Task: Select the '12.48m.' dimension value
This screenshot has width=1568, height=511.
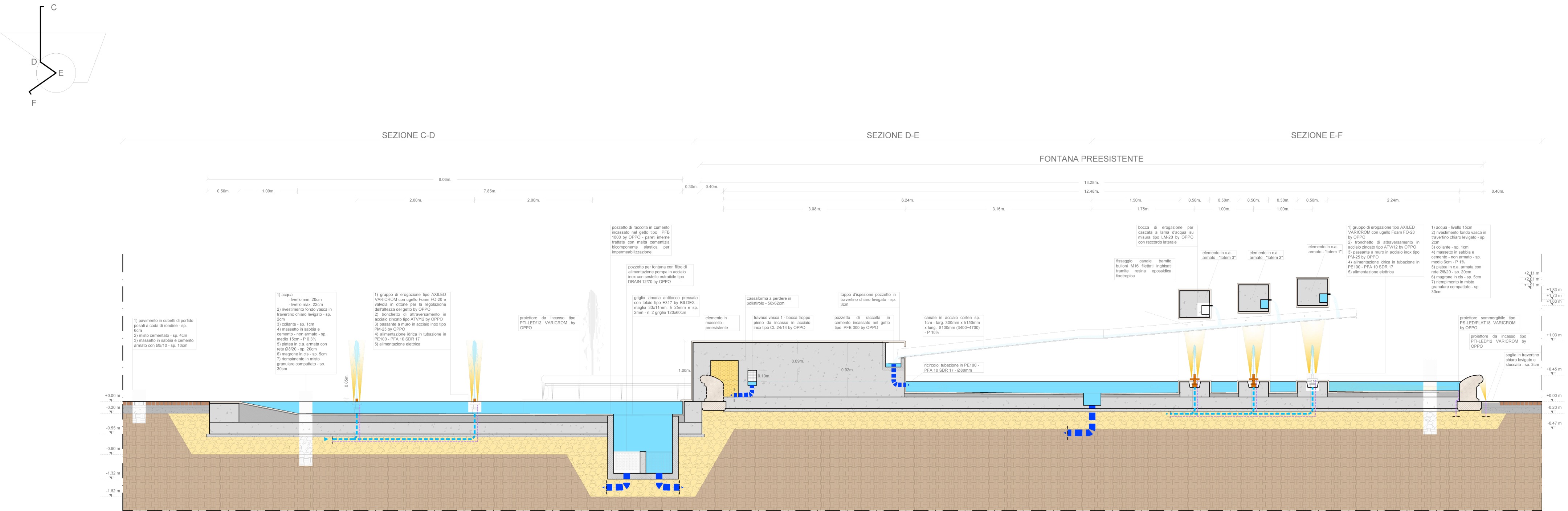Action: tap(1091, 192)
